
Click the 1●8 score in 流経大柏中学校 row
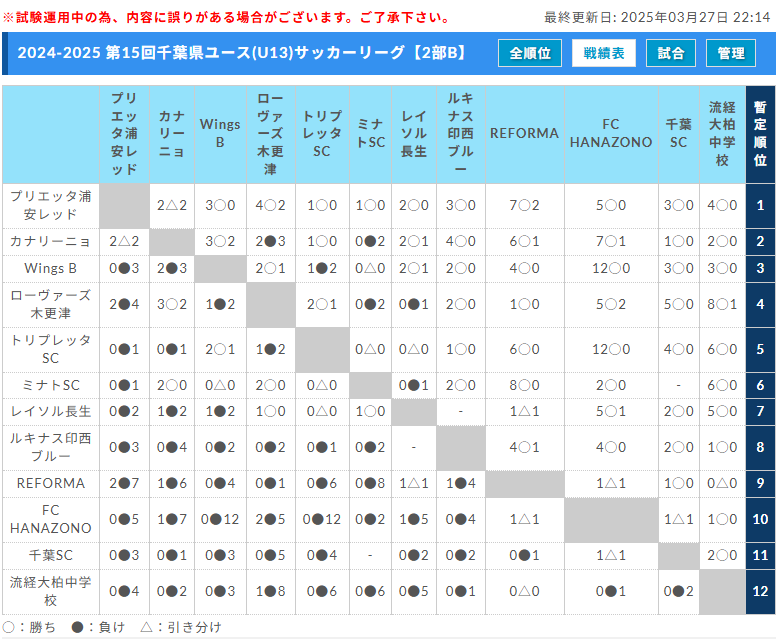tap(271, 591)
